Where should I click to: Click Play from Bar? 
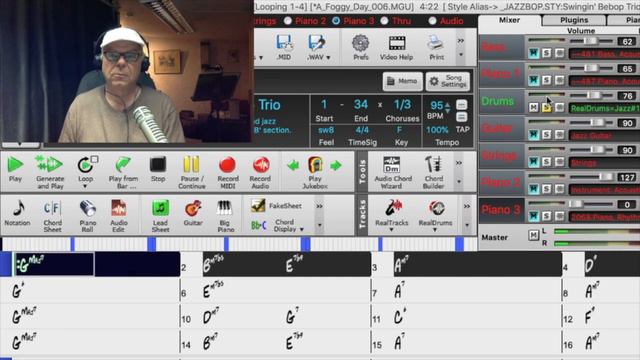tap(123, 172)
